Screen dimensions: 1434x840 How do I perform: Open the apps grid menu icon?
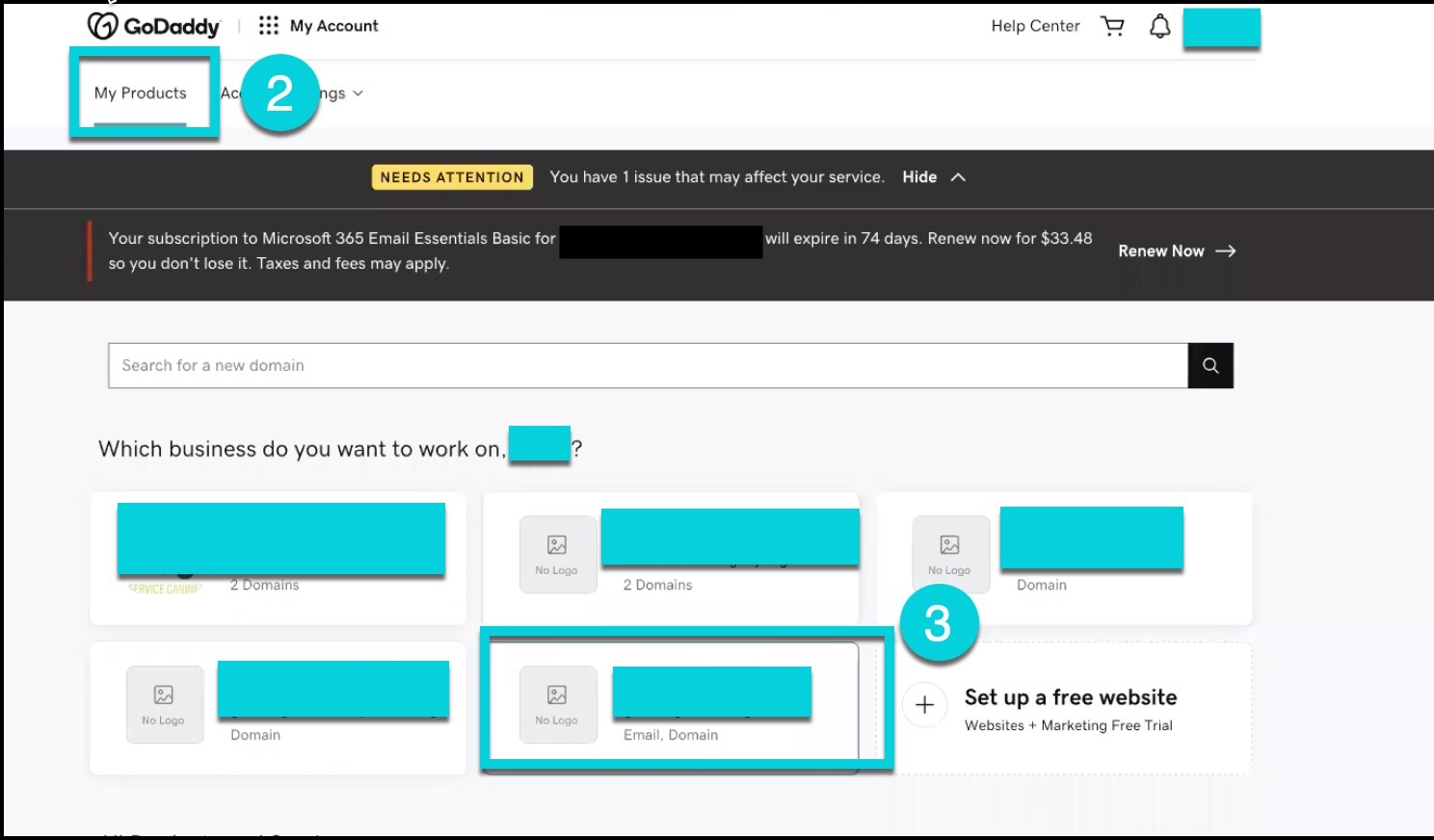tap(269, 26)
